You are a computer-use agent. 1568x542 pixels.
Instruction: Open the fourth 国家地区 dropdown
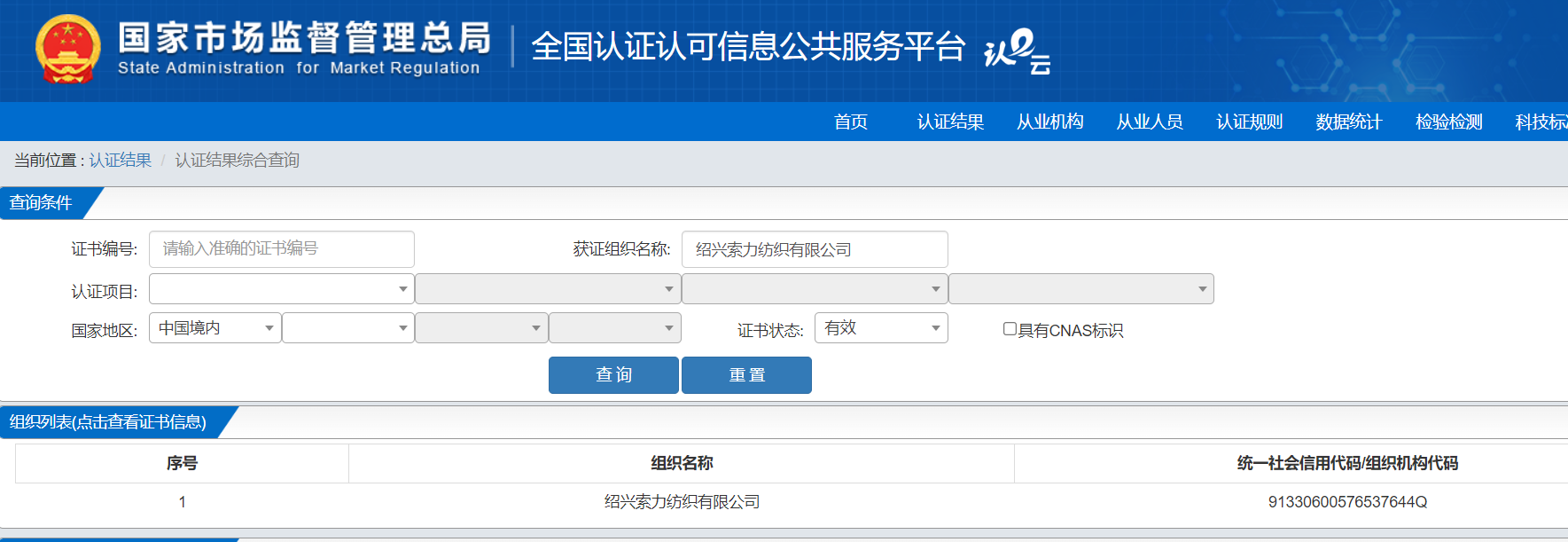(x=615, y=328)
